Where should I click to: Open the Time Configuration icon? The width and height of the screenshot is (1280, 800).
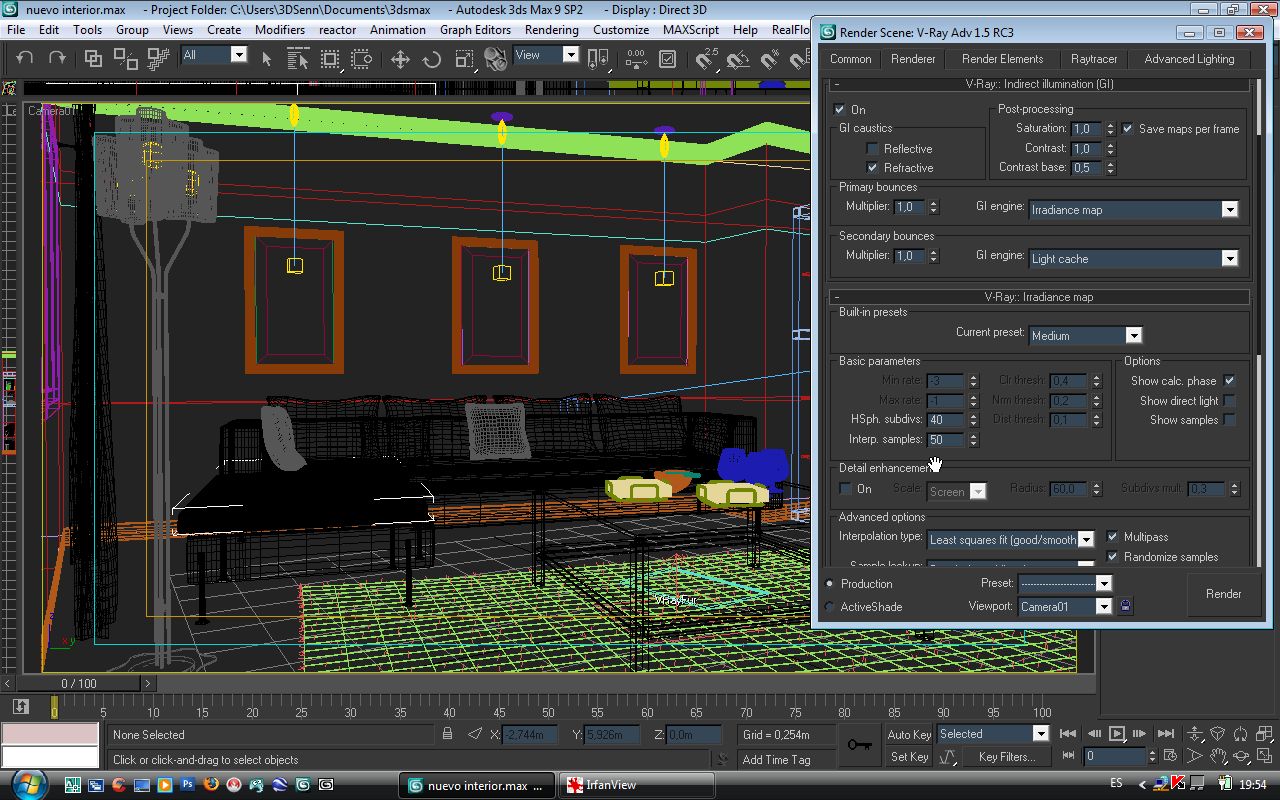point(1169,757)
